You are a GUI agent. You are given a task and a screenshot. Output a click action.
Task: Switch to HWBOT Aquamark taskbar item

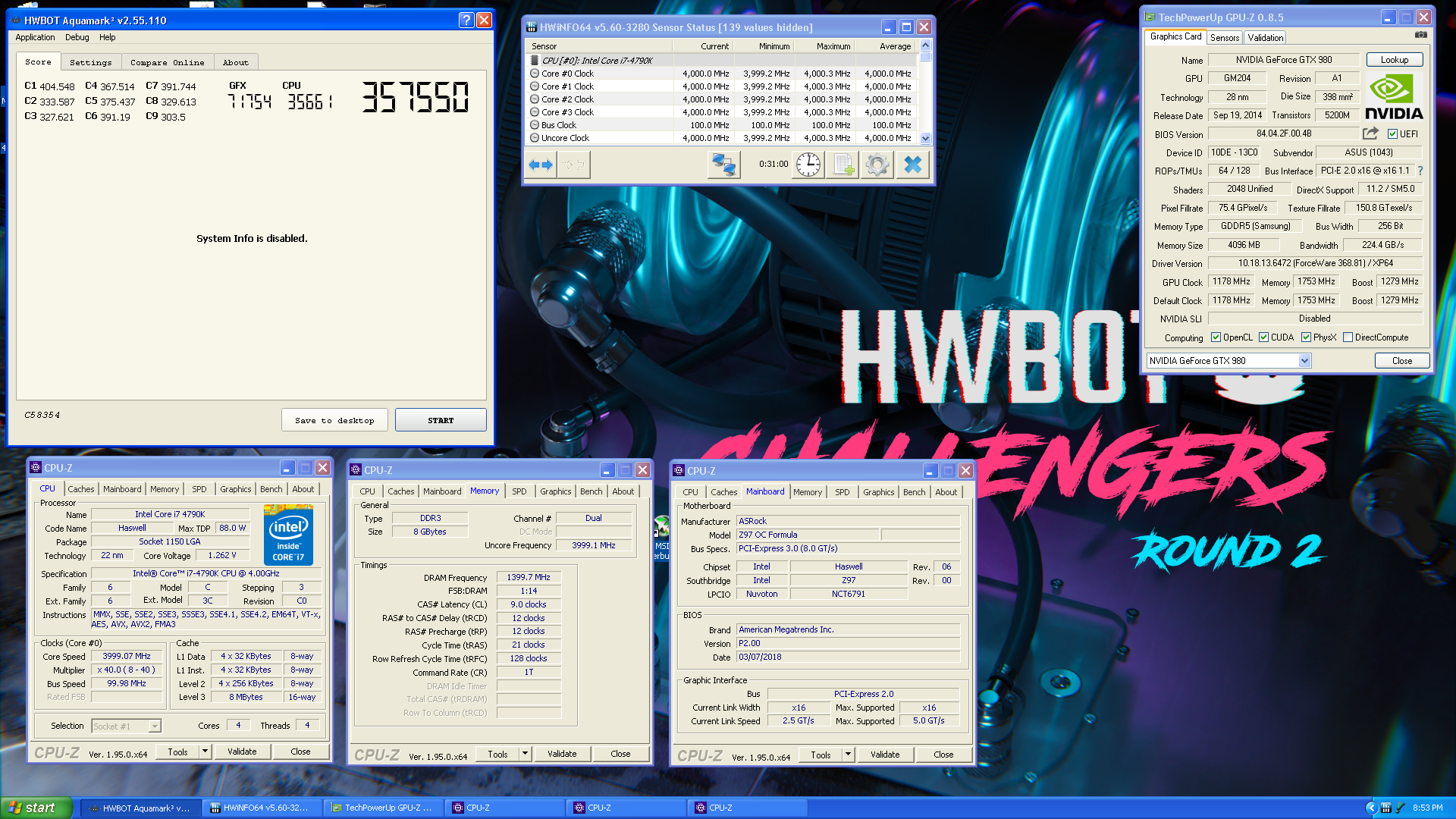[140, 808]
